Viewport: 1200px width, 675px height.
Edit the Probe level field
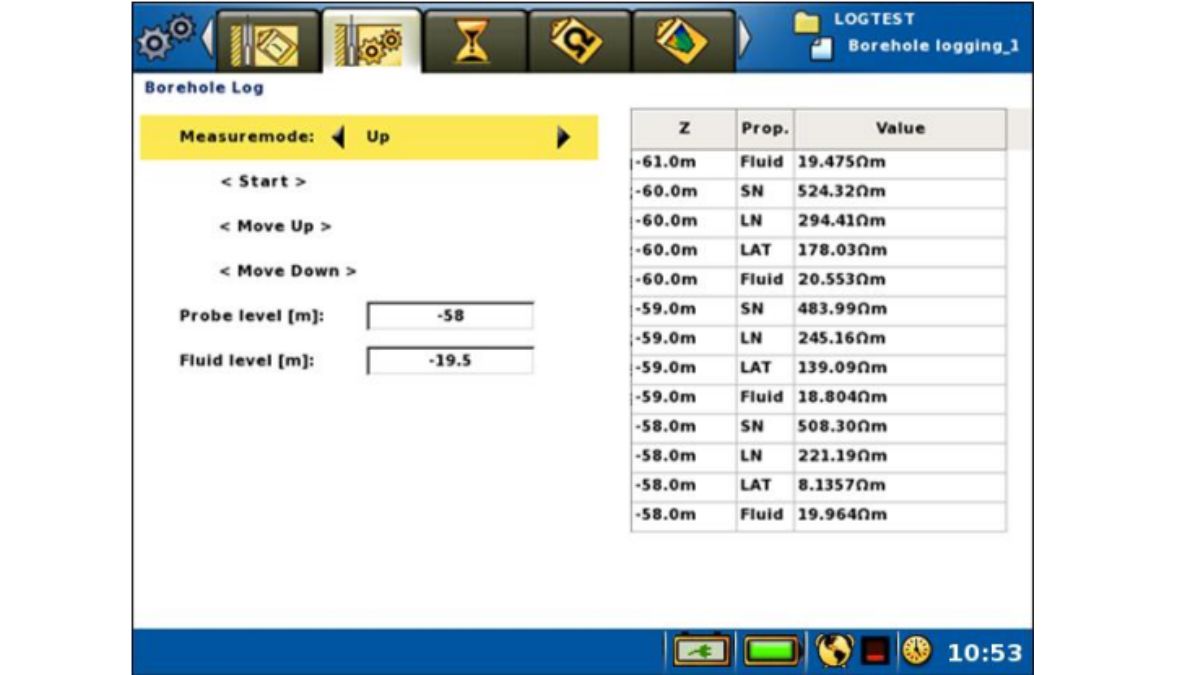click(x=450, y=316)
